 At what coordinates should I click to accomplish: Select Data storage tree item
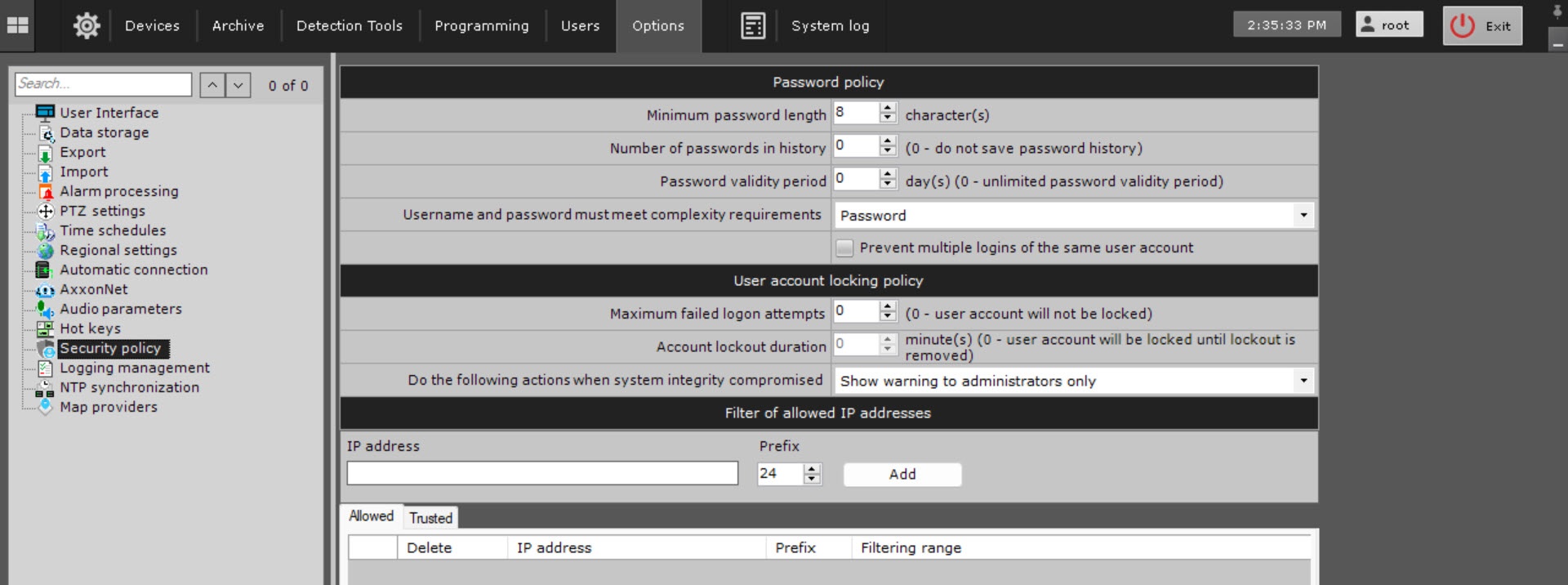104,132
